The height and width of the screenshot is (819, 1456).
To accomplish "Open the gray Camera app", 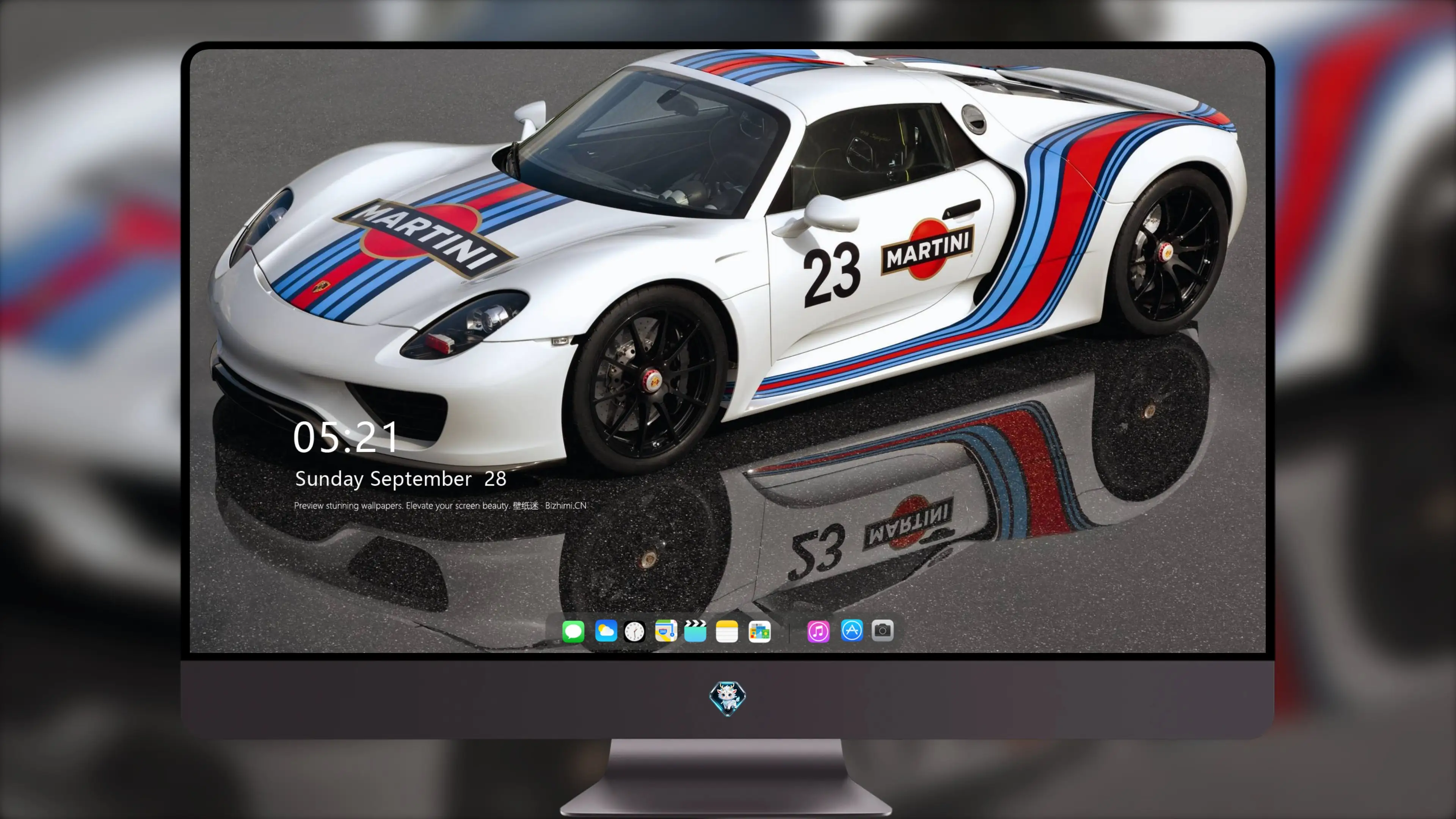I will [882, 630].
